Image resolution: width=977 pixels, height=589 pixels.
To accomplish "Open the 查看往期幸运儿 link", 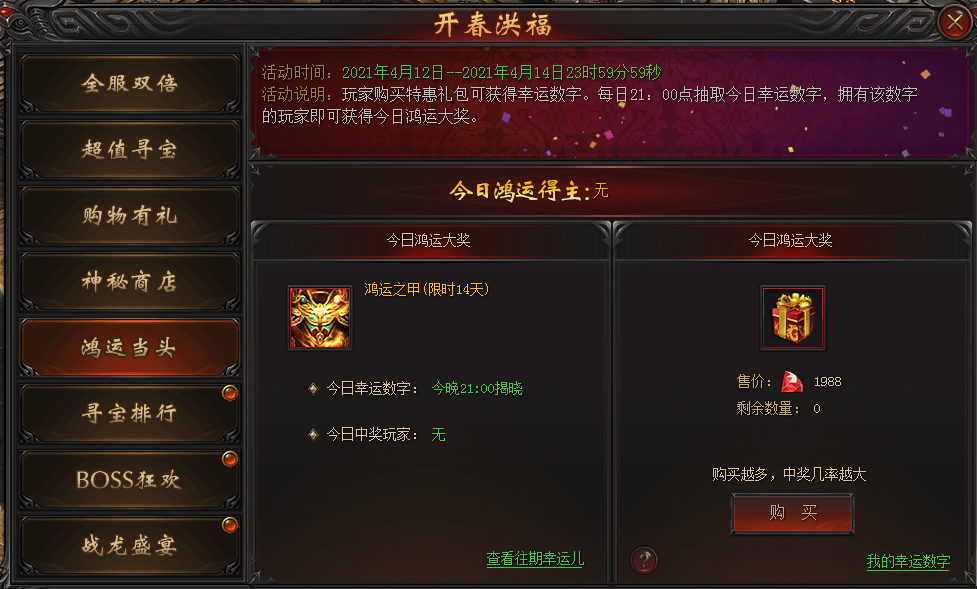I will pos(535,558).
